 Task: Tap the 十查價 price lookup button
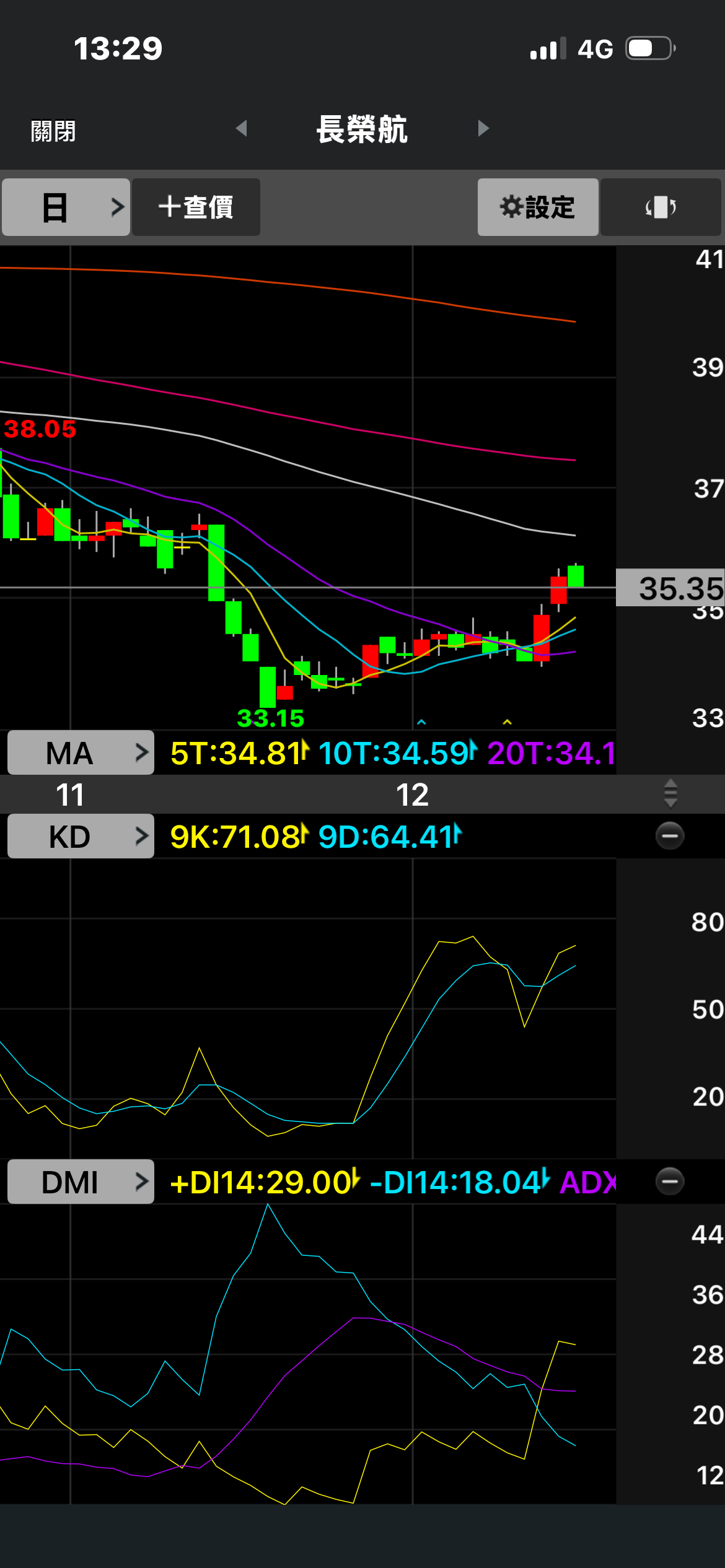(196, 207)
